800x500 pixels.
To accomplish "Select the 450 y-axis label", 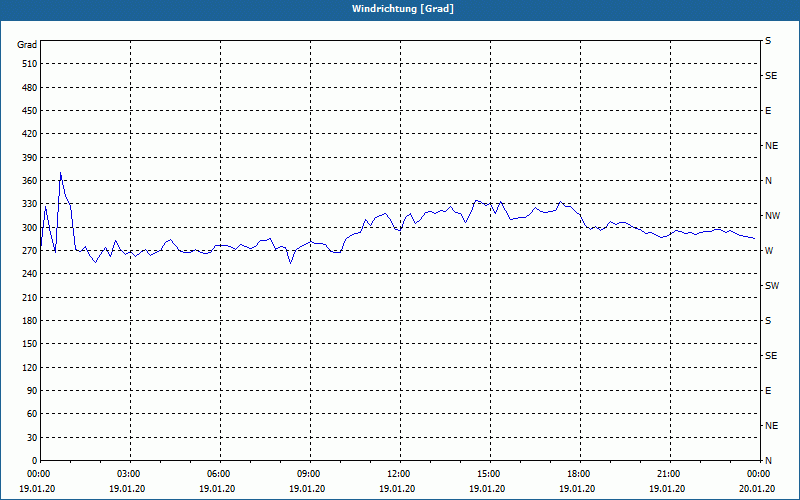I will click(x=30, y=111).
